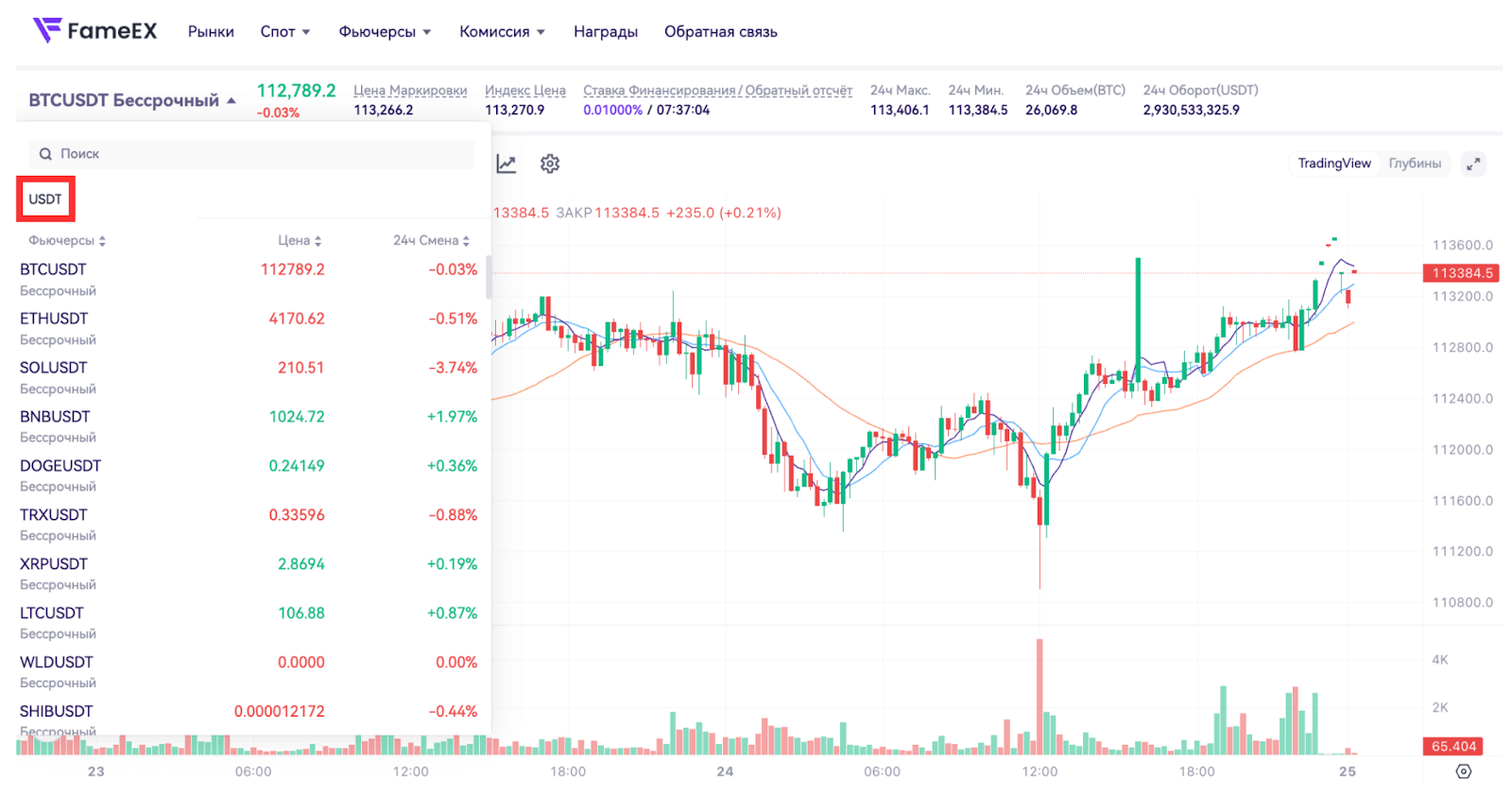Sort list by Цена column
The image size is (1512, 795).
pos(300,241)
